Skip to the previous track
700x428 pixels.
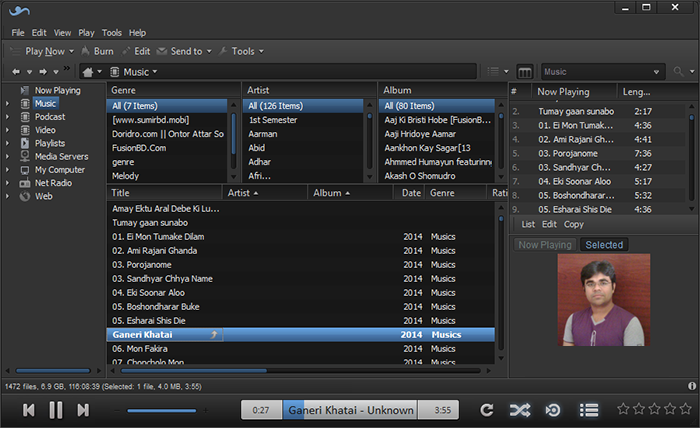coord(29,410)
